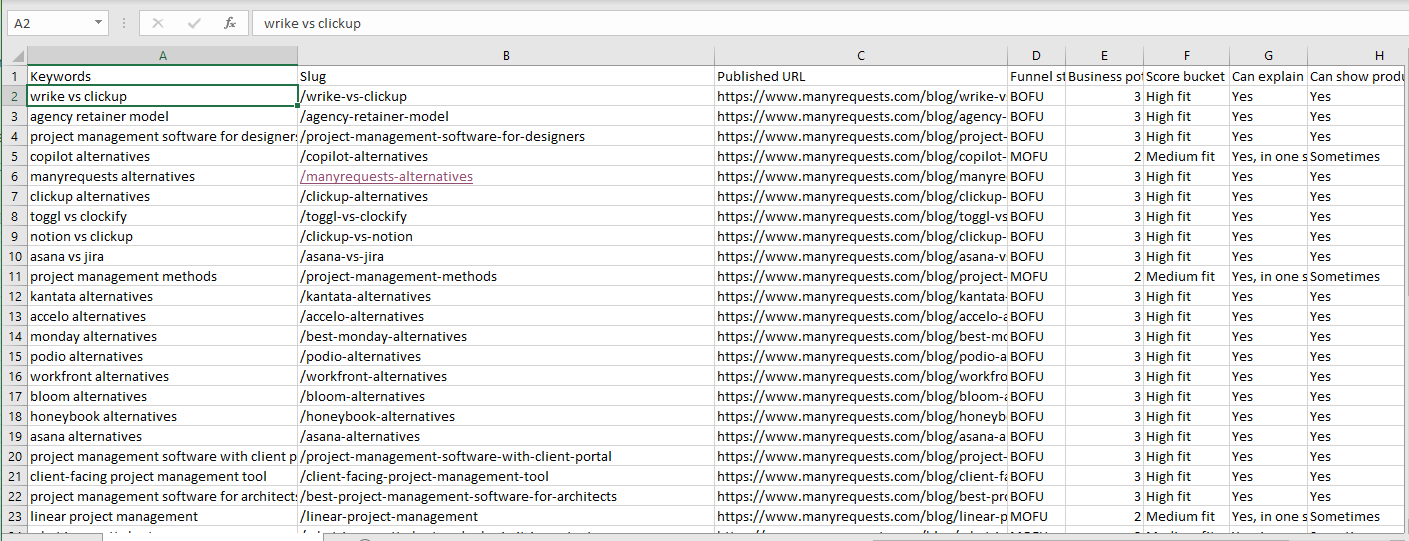Click the Keywords header cell
The height and width of the screenshot is (541, 1409).
tap(163, 76)
